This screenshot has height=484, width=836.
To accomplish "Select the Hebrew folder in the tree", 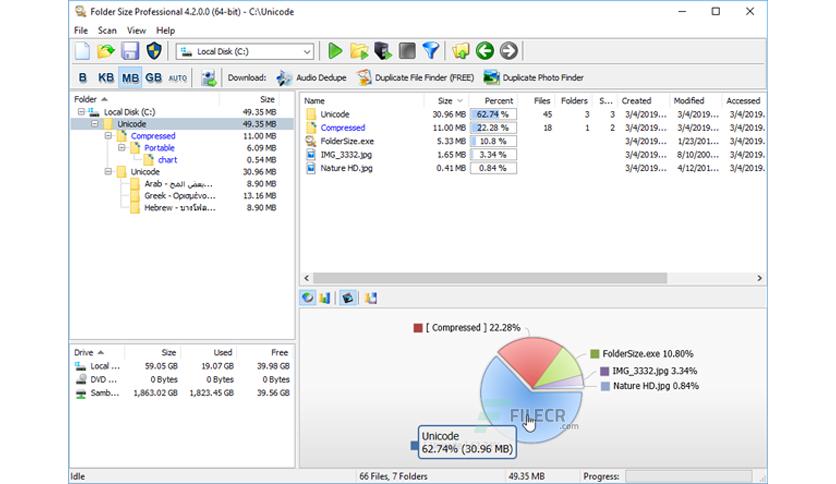I will (x=180, y=208).
